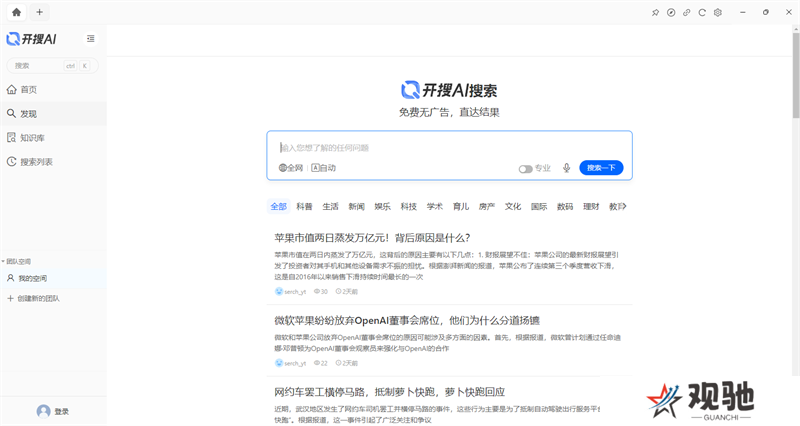Click the 搜索一下 search button
The width and height of the screenshot is (800, 426).
click(601, 167)
